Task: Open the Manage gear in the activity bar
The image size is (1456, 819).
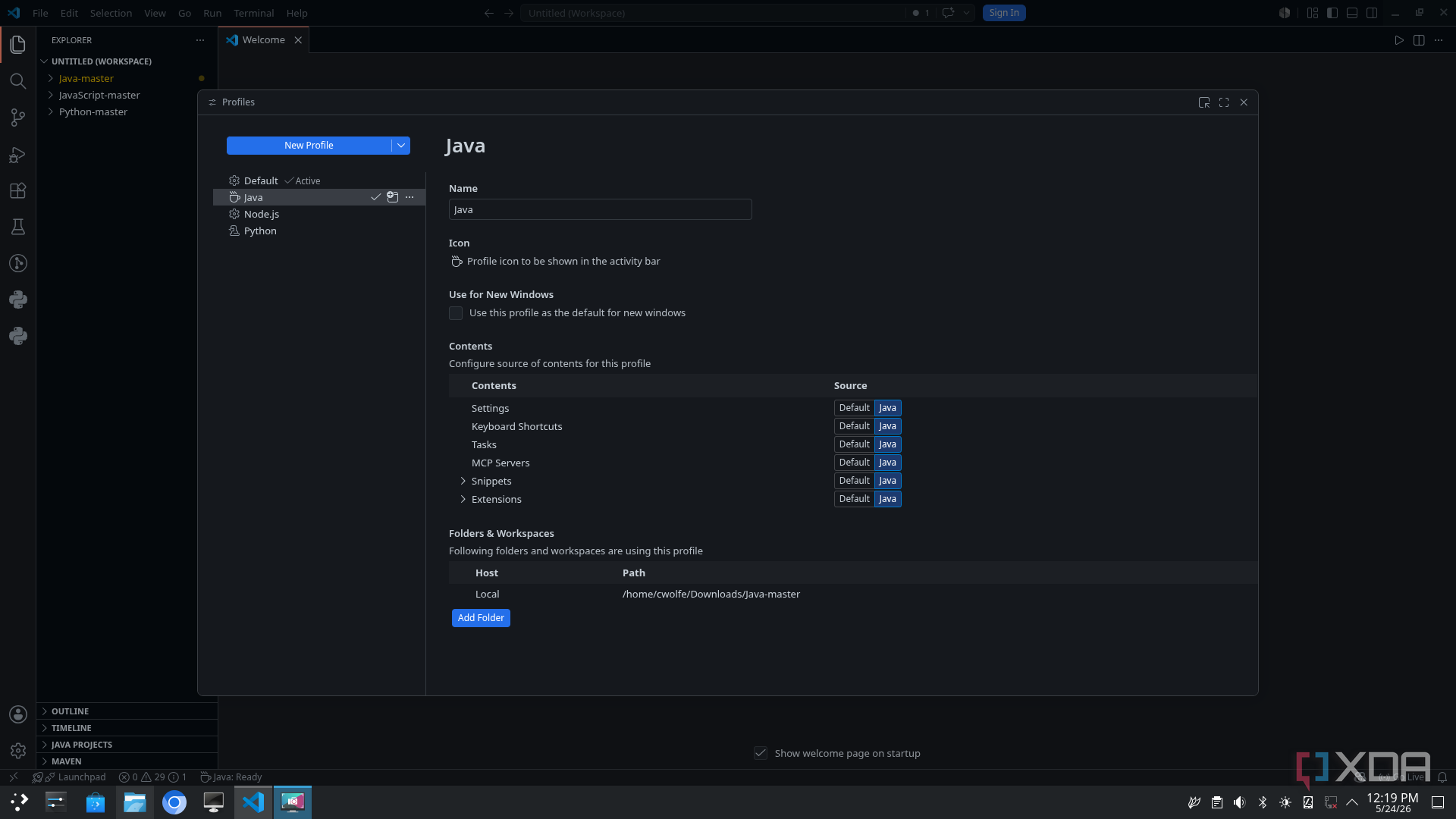Action: 18,751
